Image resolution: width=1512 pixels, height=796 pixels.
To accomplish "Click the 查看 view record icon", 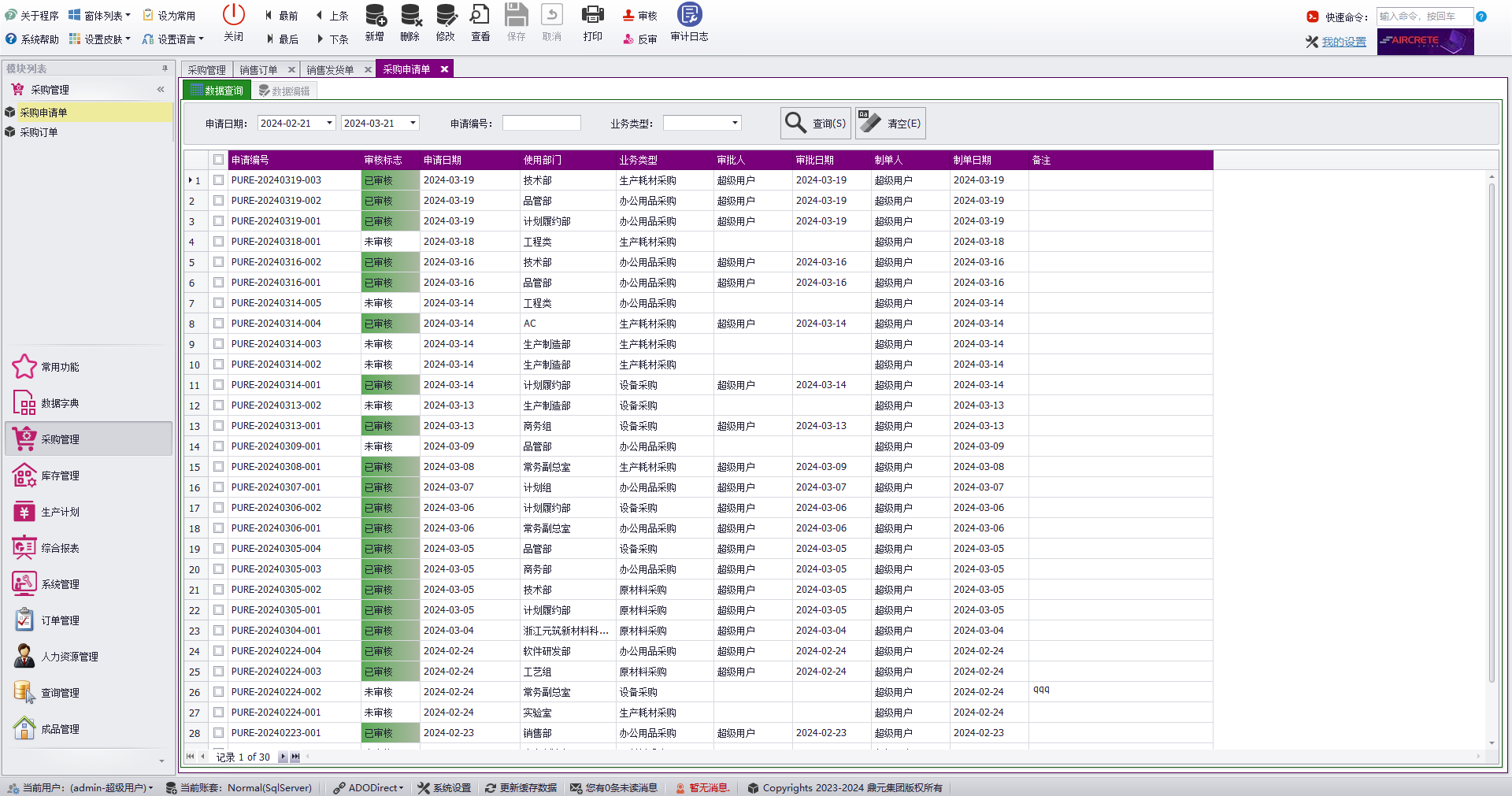I will point(480,16).
